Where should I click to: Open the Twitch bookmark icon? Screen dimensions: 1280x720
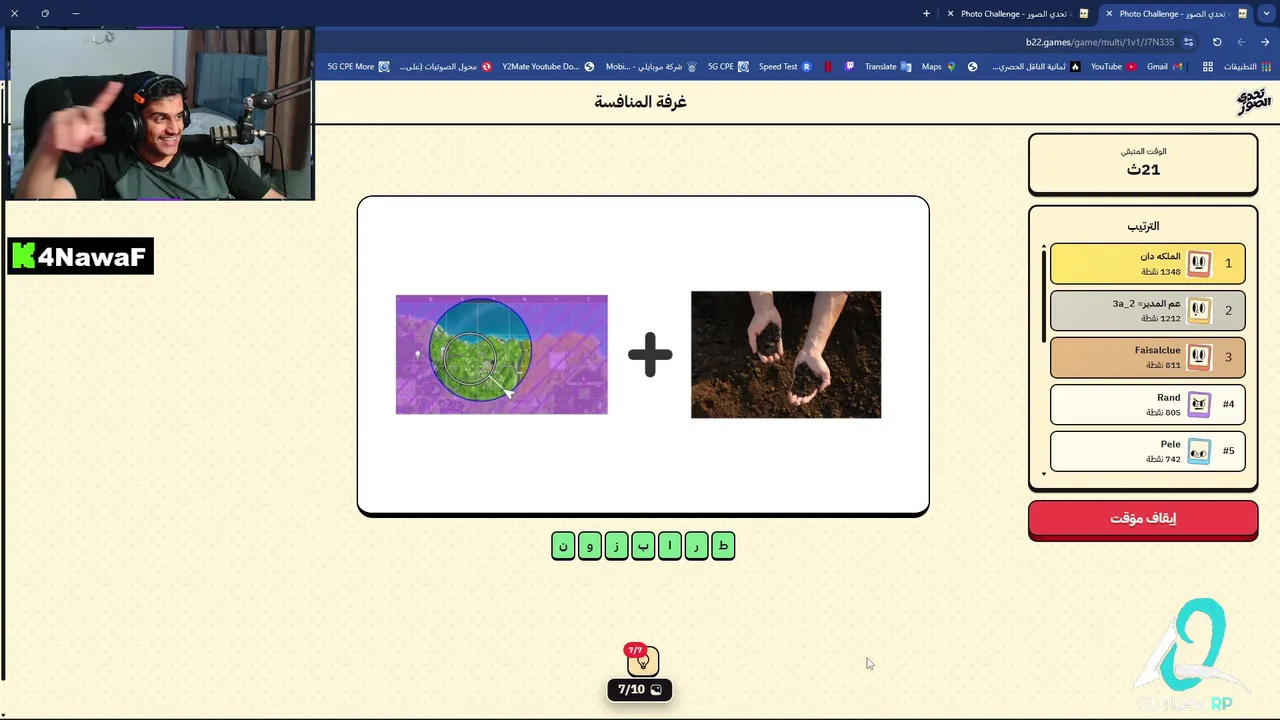[850, 67]
